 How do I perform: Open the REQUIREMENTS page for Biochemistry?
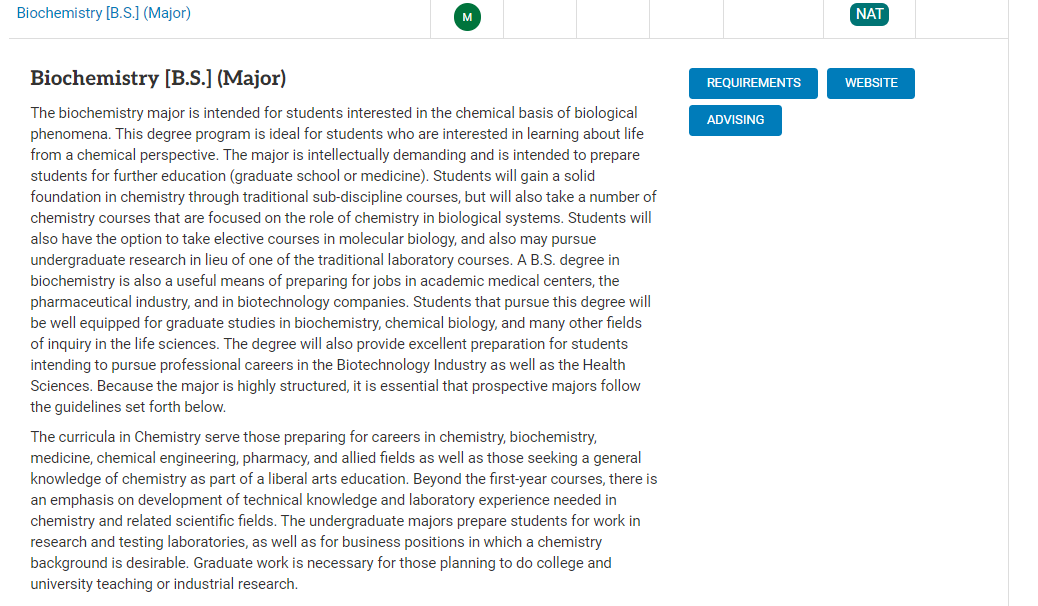[753, 83]
